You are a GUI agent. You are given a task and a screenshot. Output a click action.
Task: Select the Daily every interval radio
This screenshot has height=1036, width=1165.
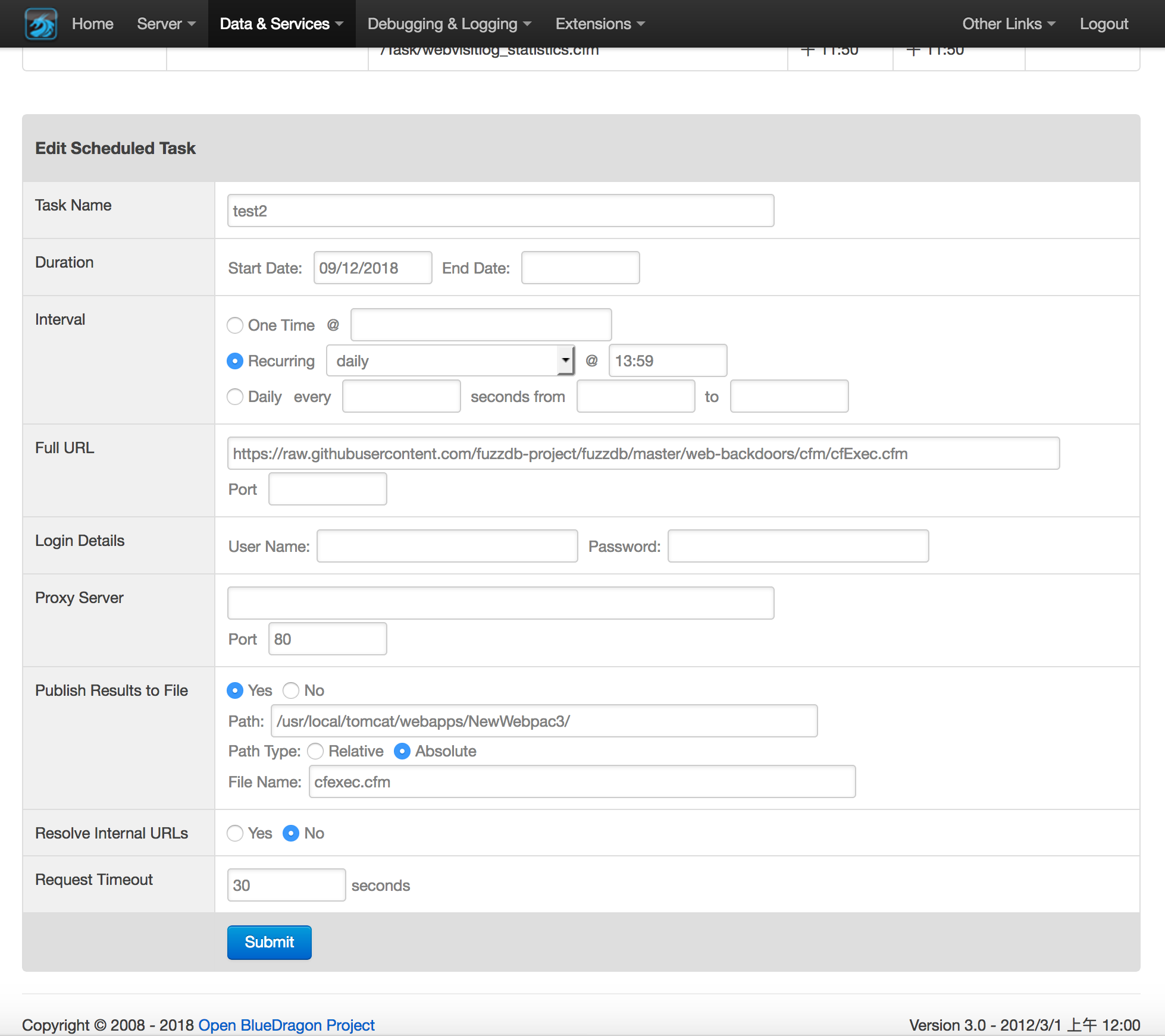pos(235,397)
